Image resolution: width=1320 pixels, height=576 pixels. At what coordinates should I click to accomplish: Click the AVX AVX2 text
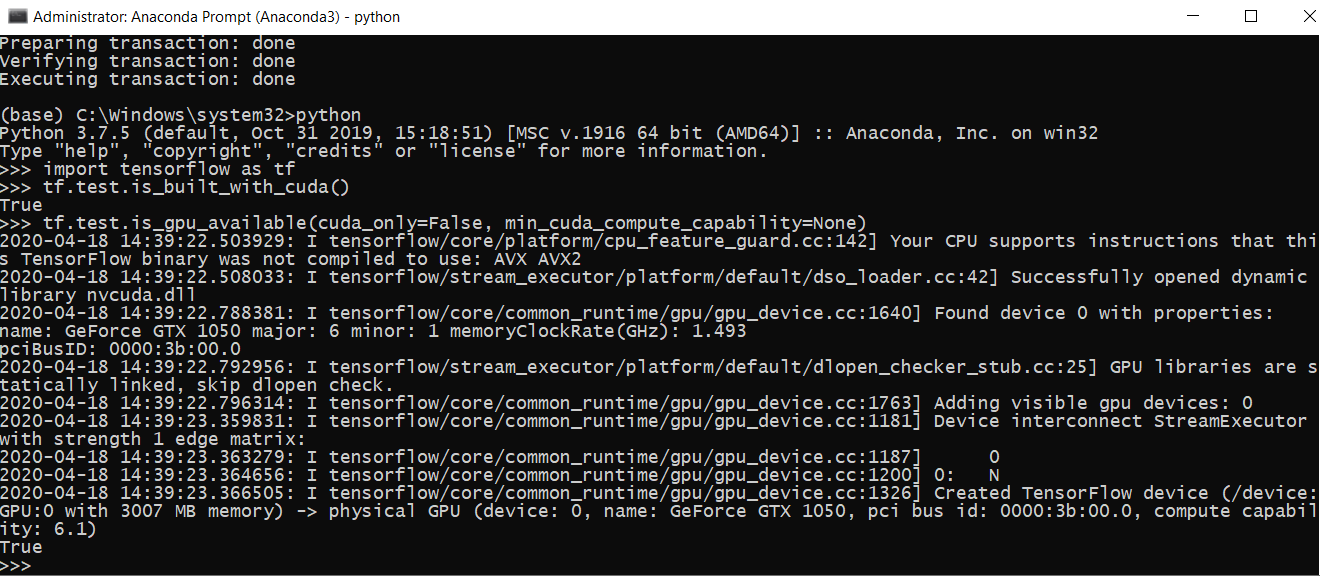pos(538,259)
